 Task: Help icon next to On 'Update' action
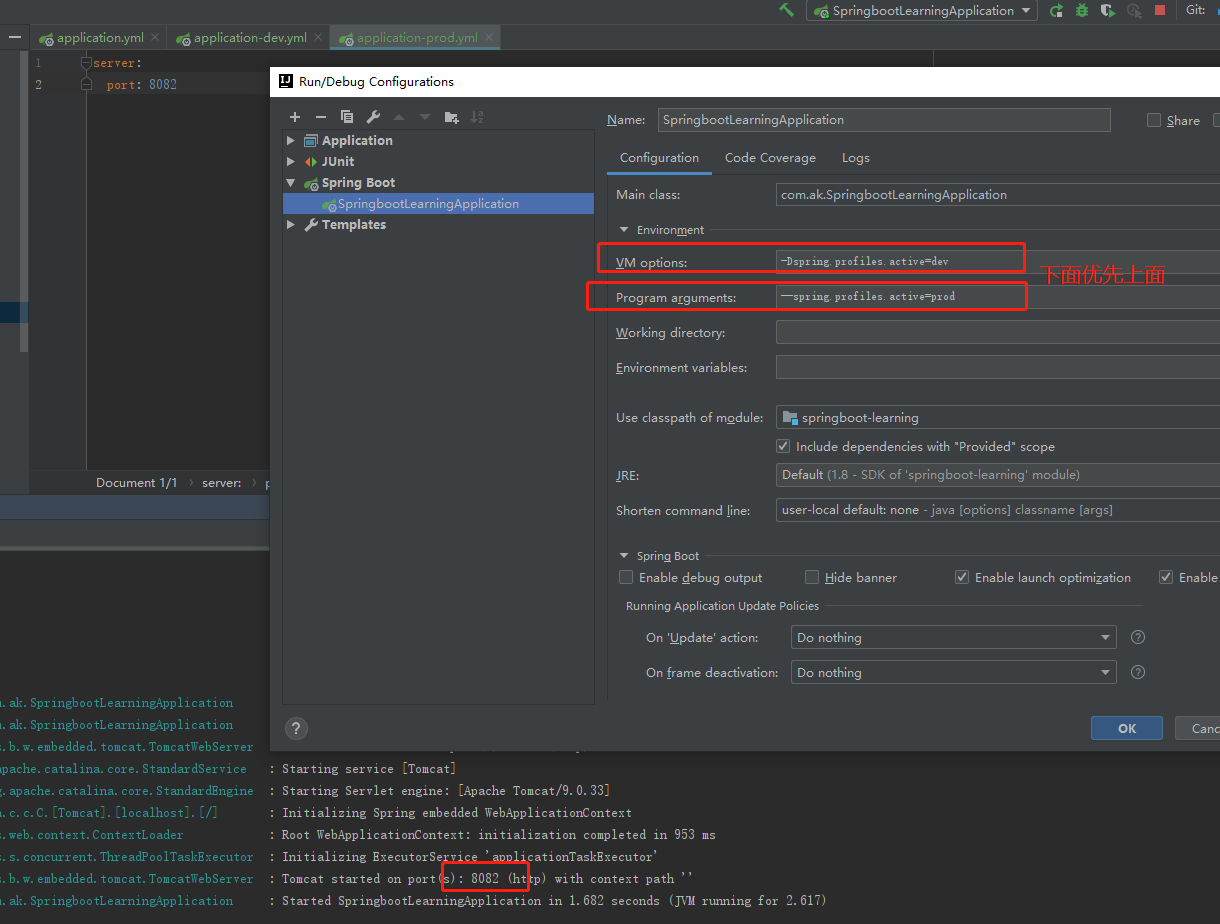[1137, 637]
